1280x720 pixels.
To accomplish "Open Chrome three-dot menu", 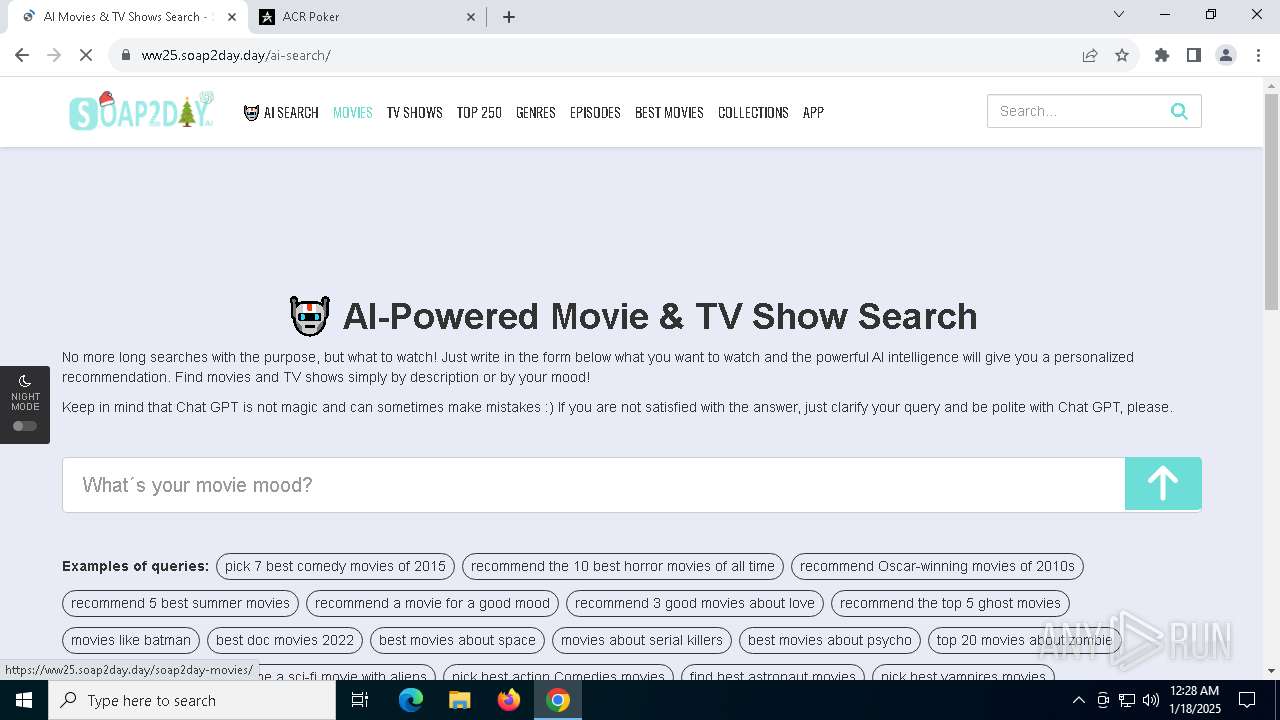I will pyautogui.click(x=1257, y=55).
